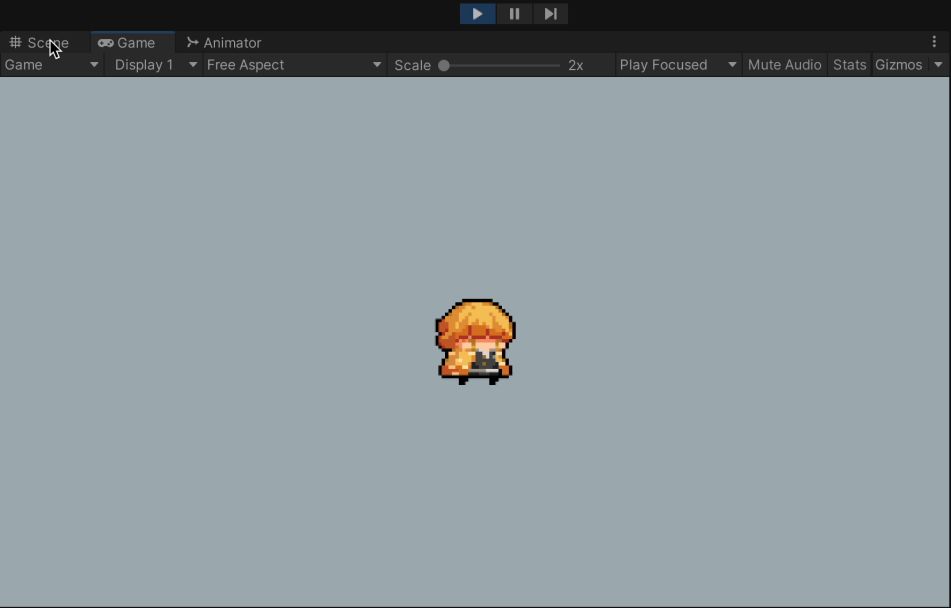Expand the arrow next to Gizmos
Image resolution: width=951 pixels, height=608 pixels.
point(938,65)
